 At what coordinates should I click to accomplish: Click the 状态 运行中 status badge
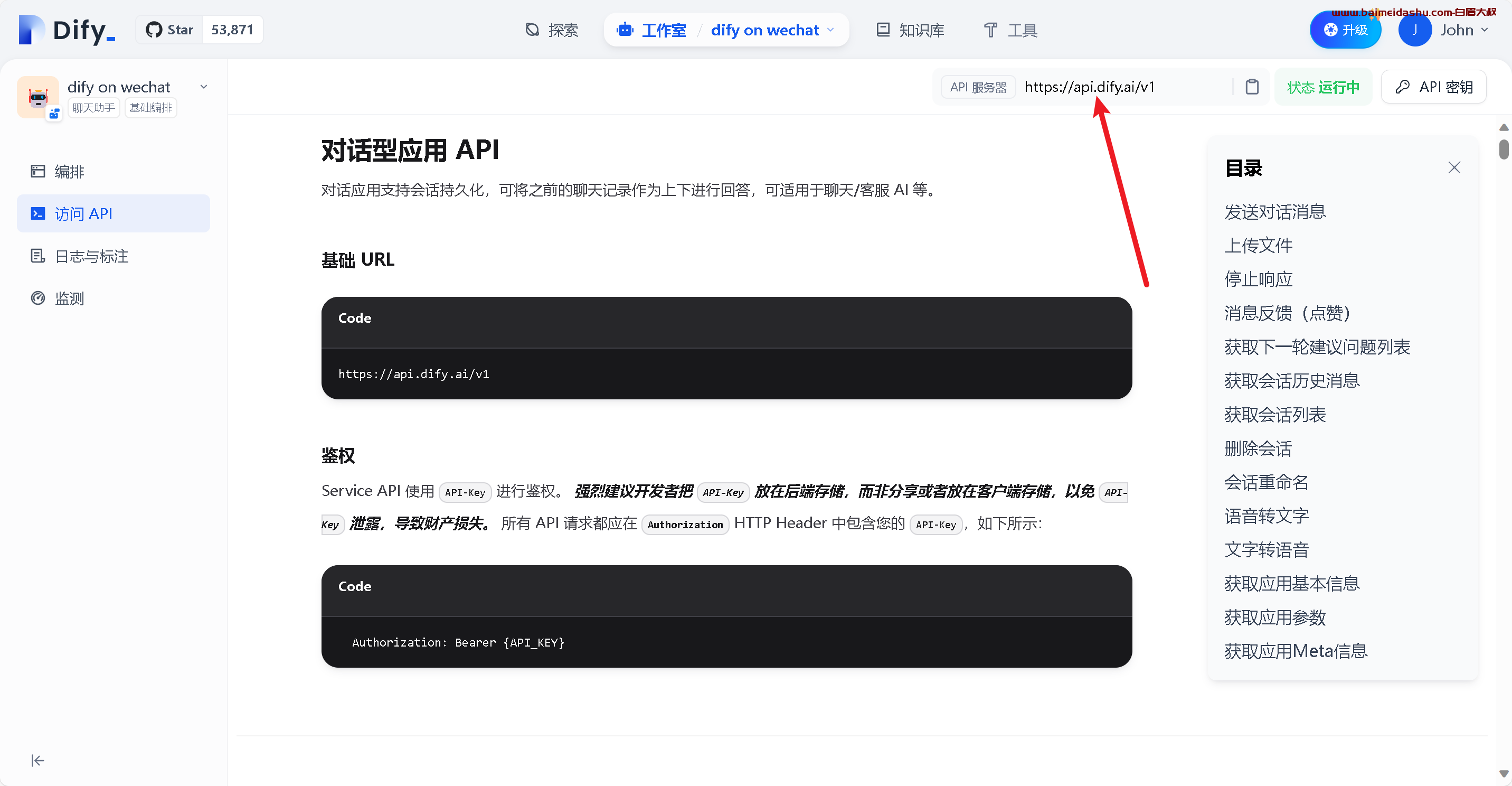1323,87
